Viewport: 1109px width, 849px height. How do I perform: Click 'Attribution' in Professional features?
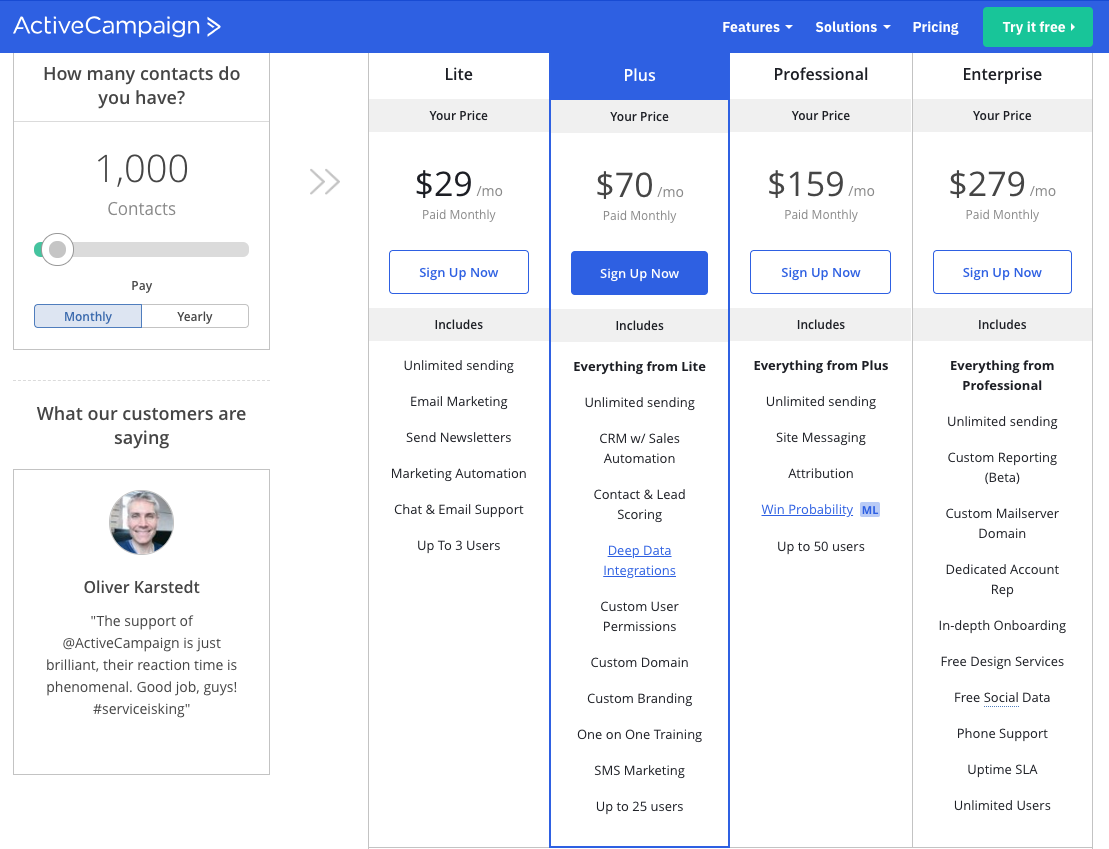pos(820,473)
